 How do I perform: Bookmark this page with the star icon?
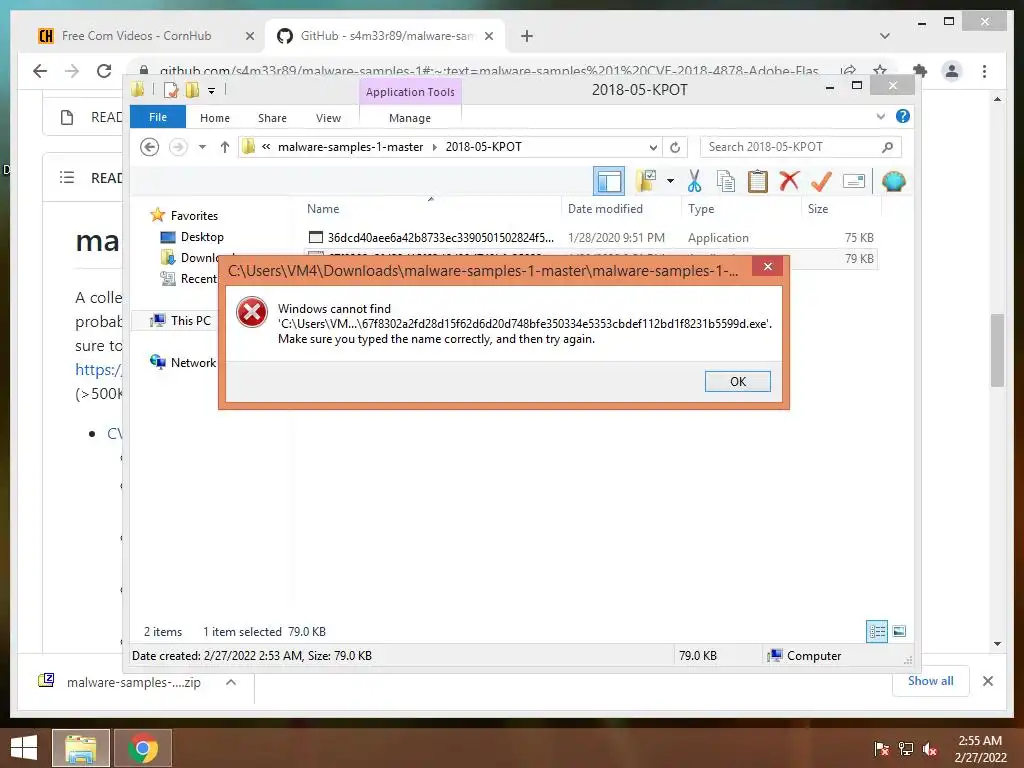click(880, 71)
